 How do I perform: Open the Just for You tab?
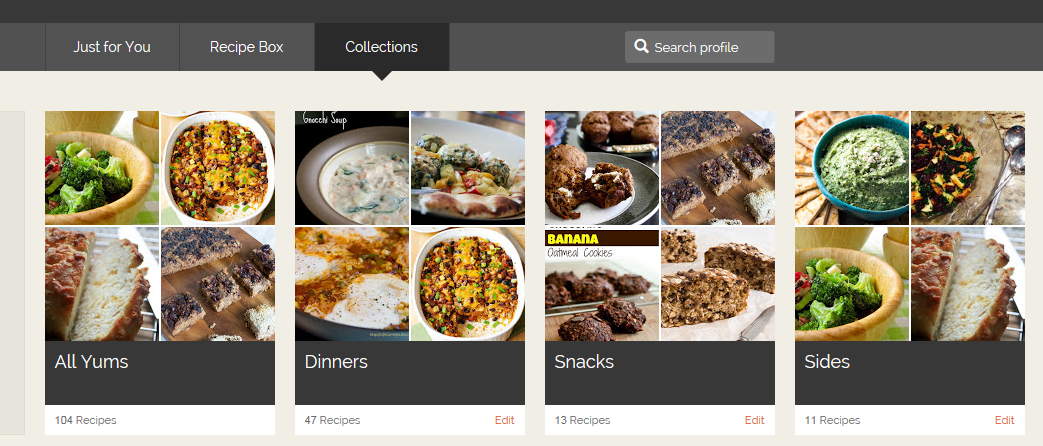(x=112, y=47)
